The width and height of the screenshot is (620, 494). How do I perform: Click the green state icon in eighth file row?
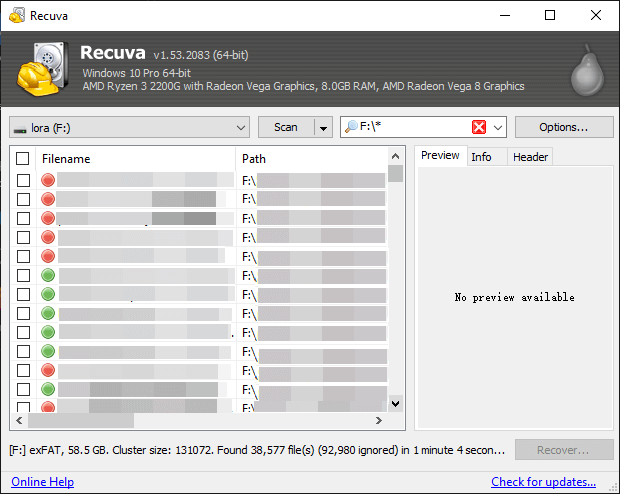coord(48,313)
